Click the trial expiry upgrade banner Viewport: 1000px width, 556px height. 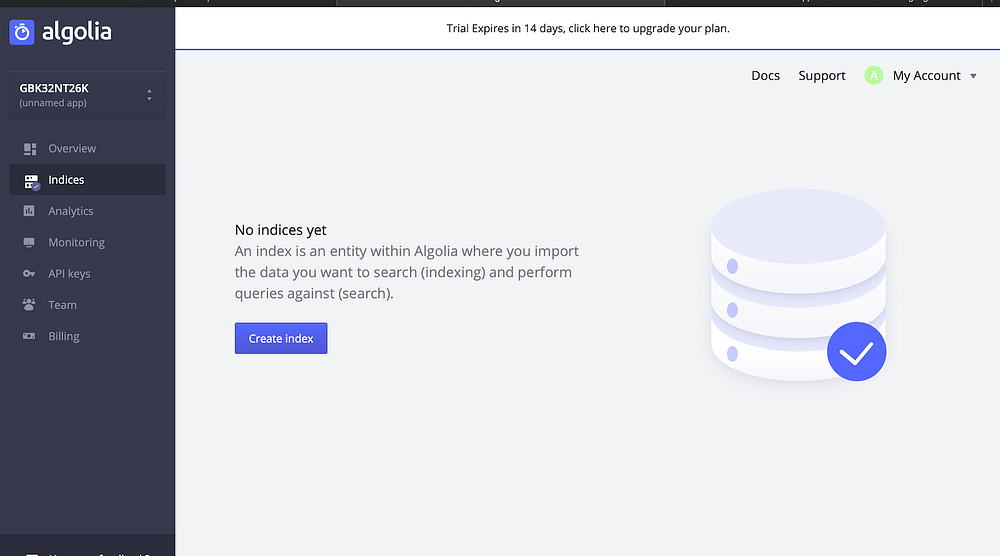pyautogui.click(x=588, y=28)
